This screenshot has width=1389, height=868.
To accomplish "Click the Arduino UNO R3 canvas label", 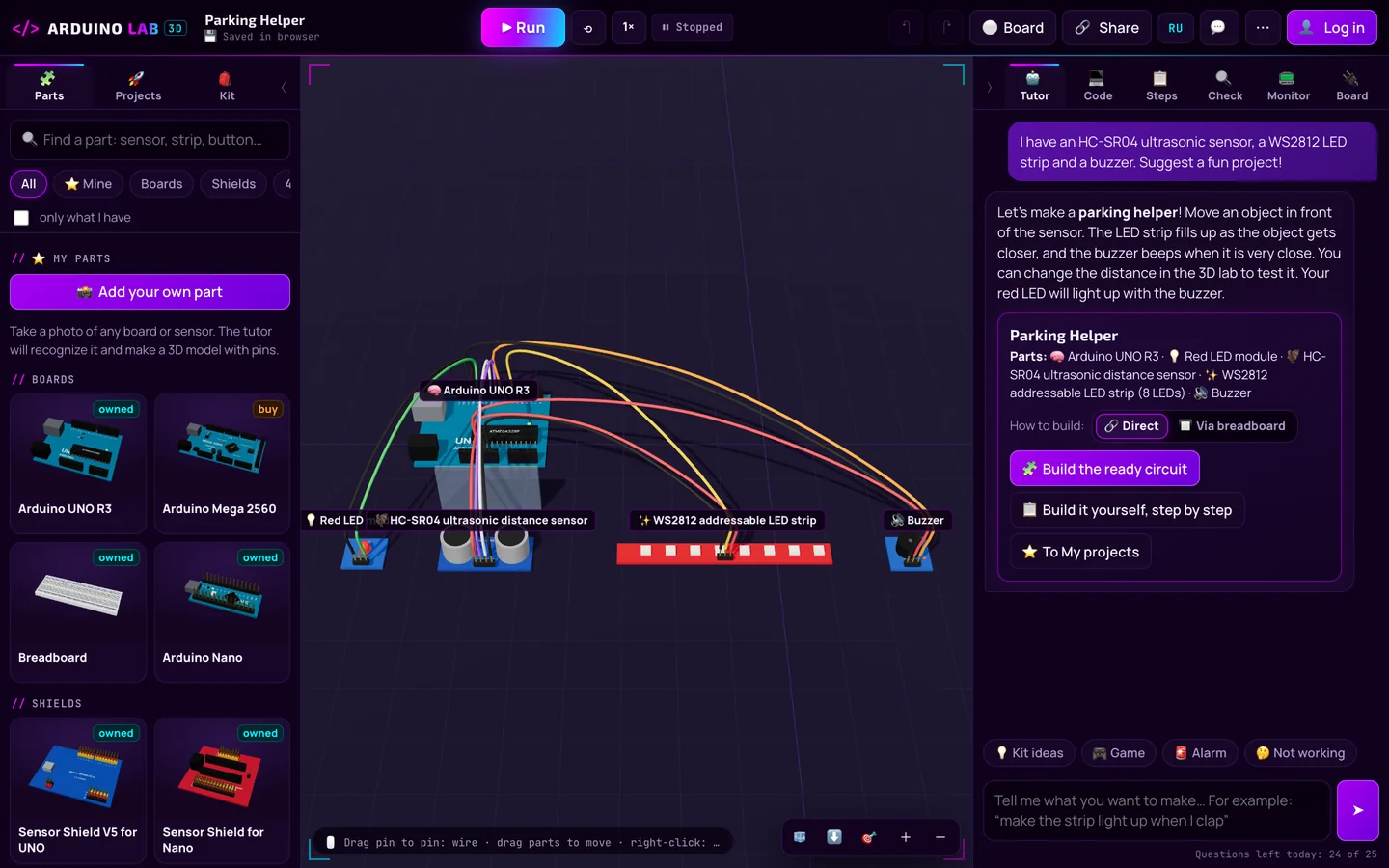I will 478,391.
